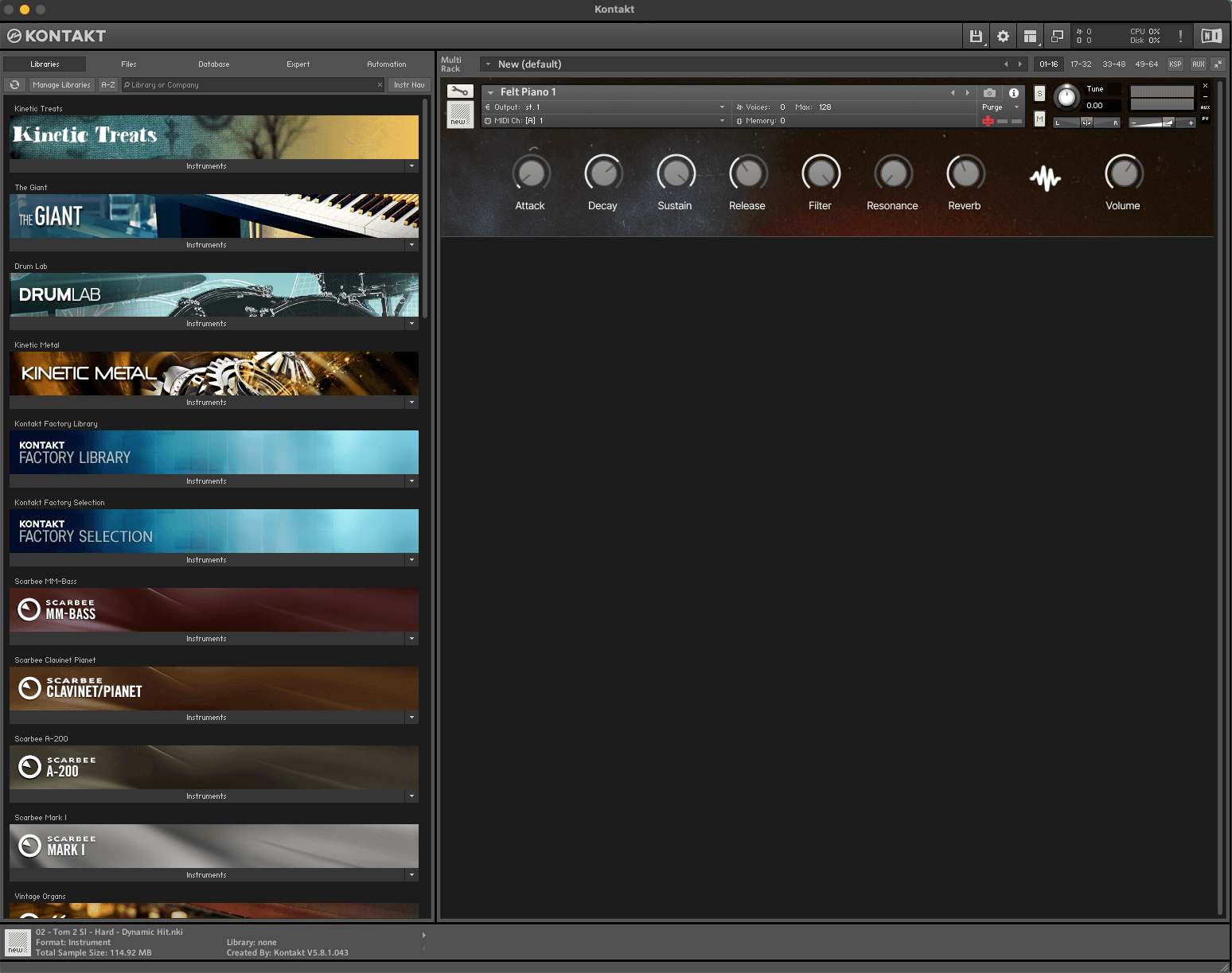This screenshot has width=1232, height=973.
Task: Switch to Database tab
Action: tap(214, 64)
